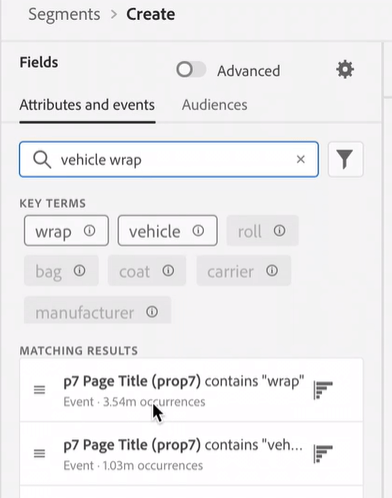Toggle the wrap key term chip
This screenshot has width=392, height=498.
(x=66, y=231)
